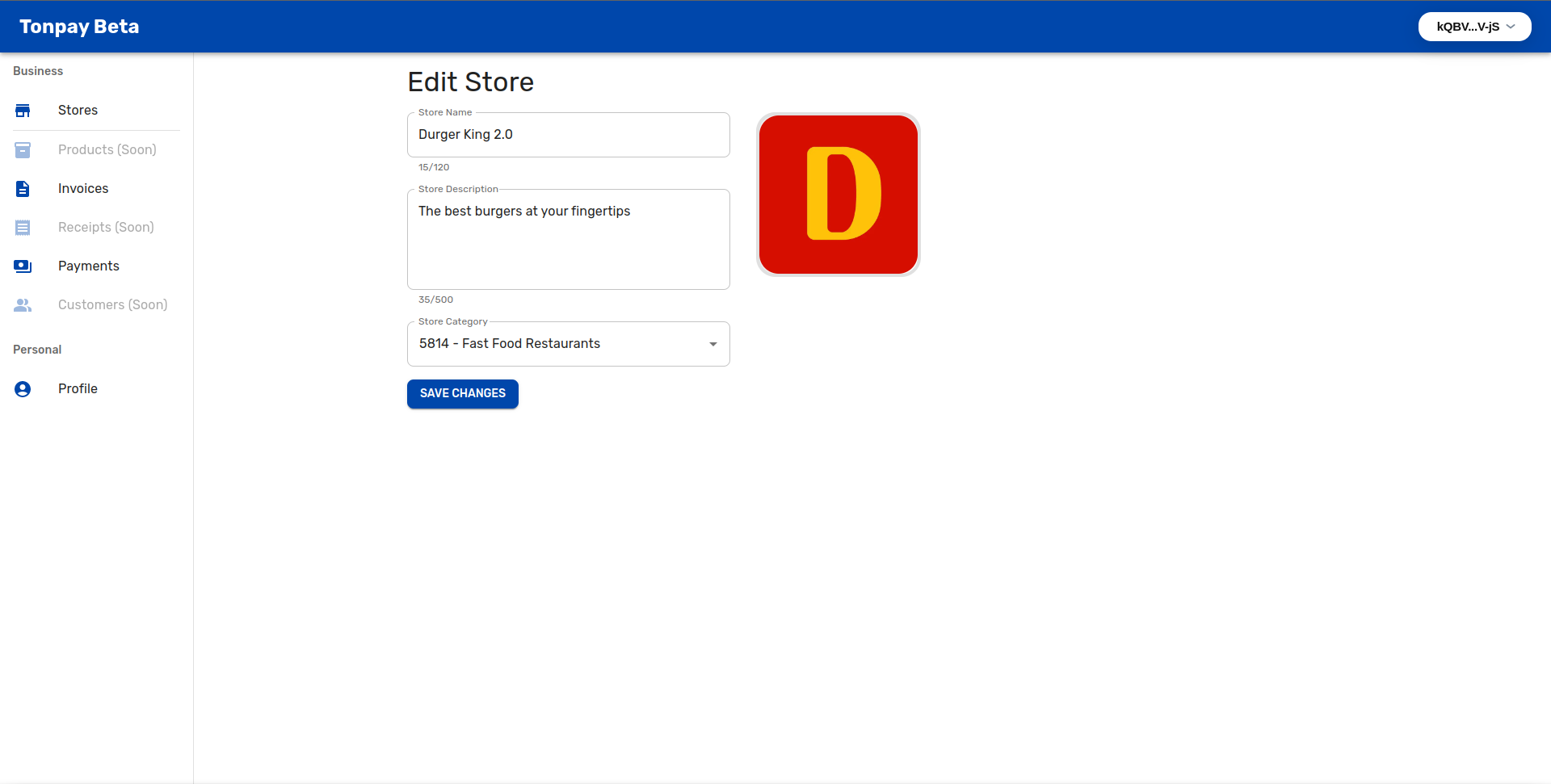The image size is (1551, 784).
Task: Click the Receipts list icon
Action: point(23,227)
